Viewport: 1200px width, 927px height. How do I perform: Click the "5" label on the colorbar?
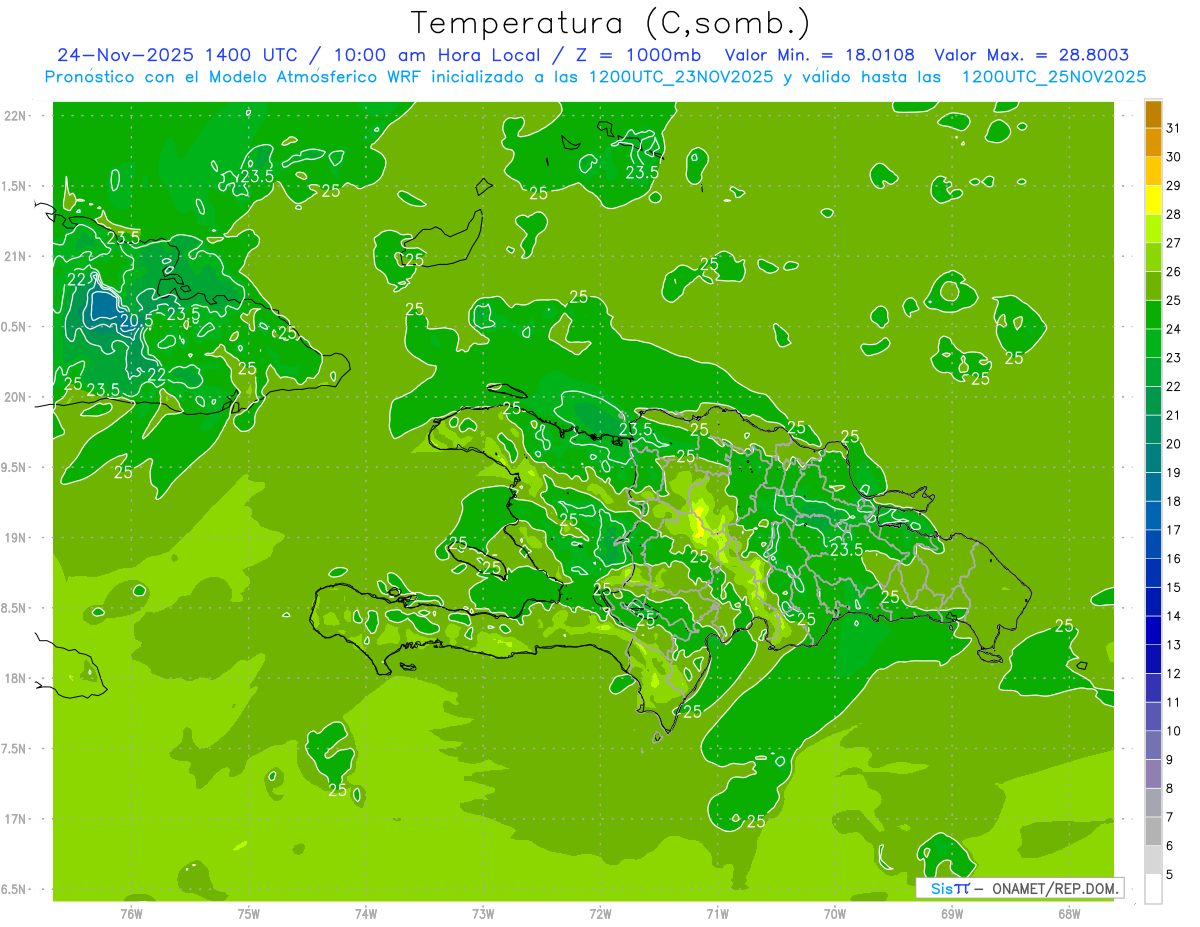(x=1170, y=874)
